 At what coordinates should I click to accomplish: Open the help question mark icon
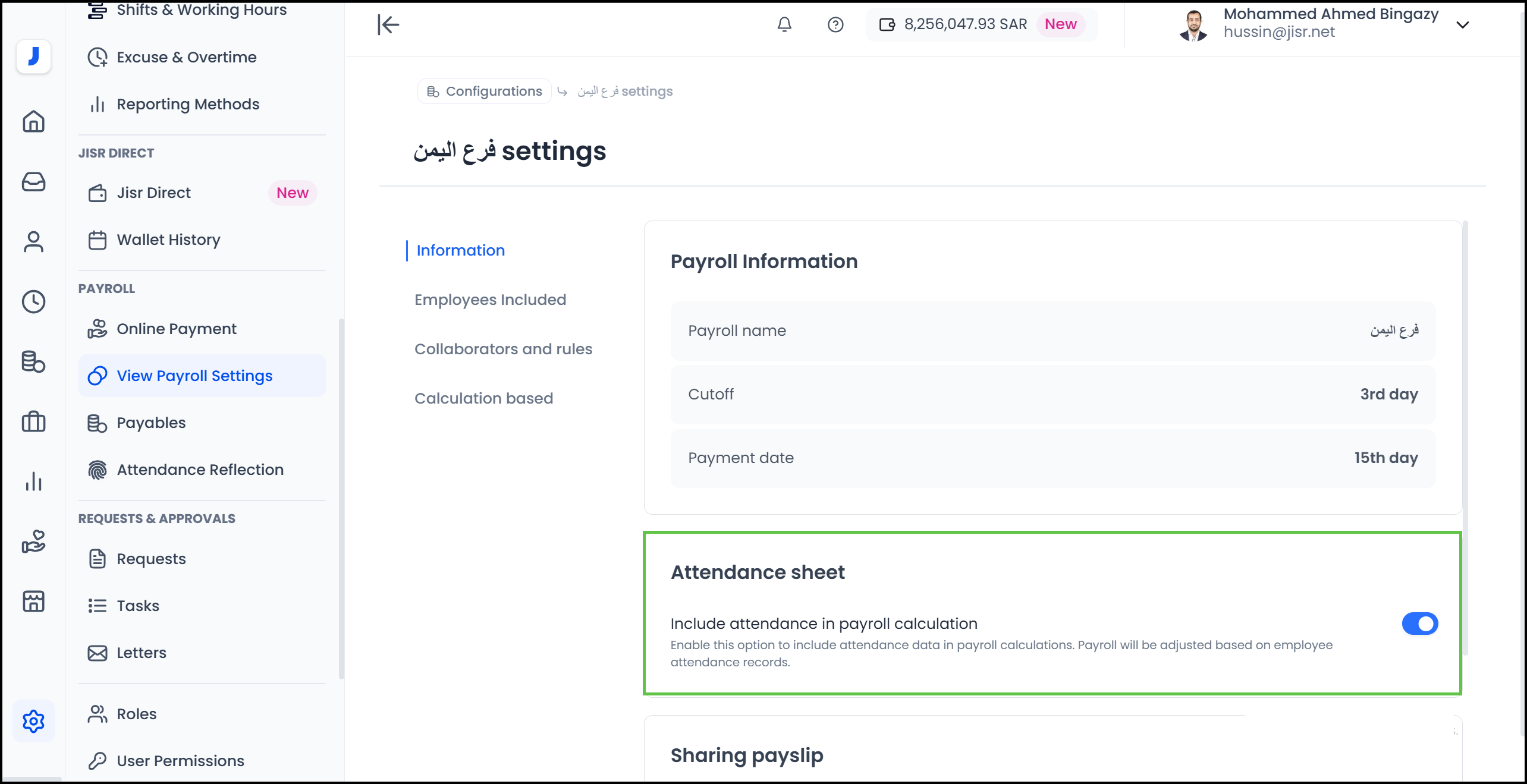tap(835, 24)
